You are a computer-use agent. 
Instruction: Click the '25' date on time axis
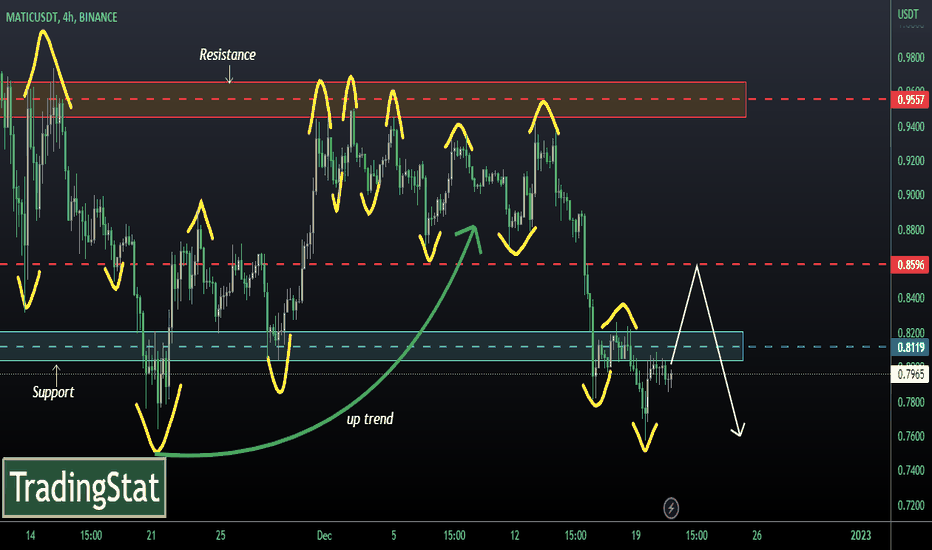[x=221, y=535]
